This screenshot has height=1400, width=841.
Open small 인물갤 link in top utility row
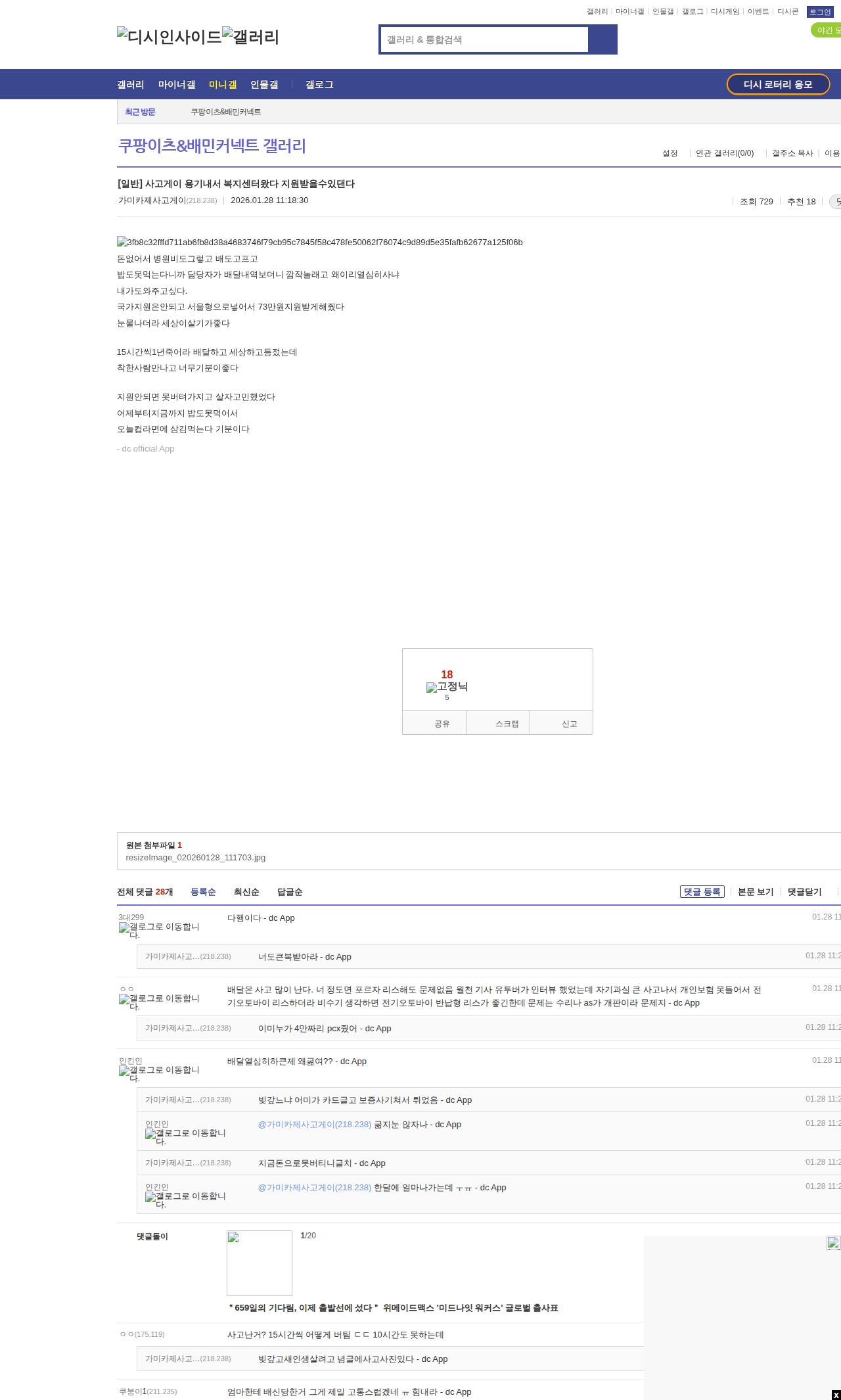(663, 12)
